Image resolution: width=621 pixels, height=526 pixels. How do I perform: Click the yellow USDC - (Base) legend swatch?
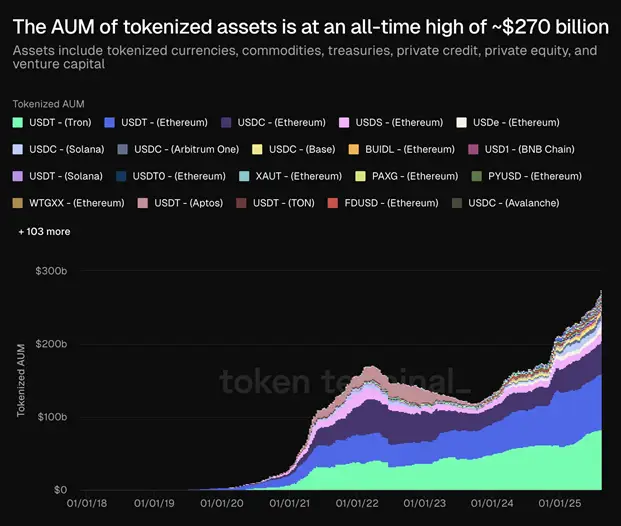[257, 150]
